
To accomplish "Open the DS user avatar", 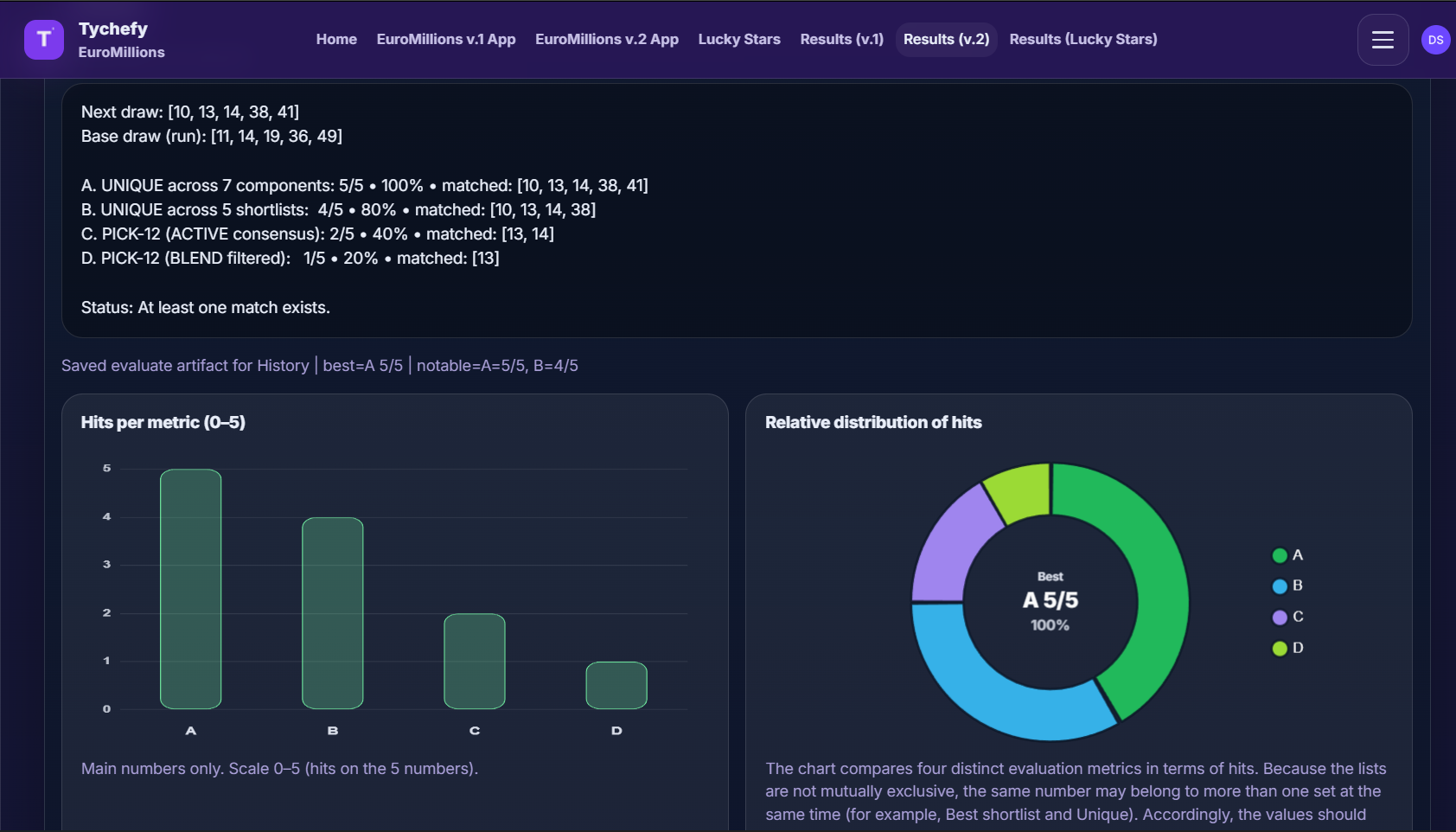I will pyautogui.click(x=1435, y=40).
